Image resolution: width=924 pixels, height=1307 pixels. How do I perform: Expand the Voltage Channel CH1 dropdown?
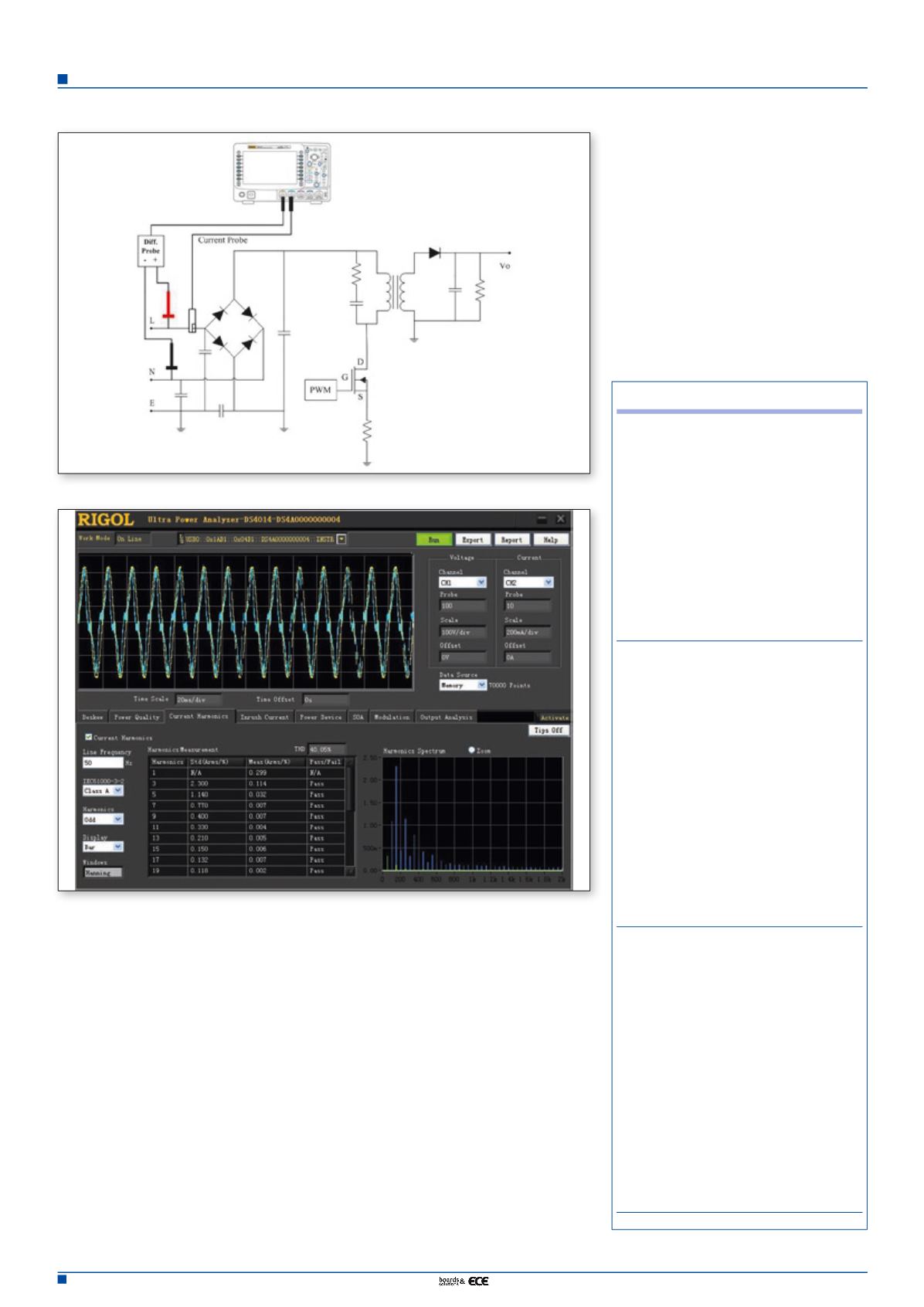pyautogui.click(x=481, y=582)
